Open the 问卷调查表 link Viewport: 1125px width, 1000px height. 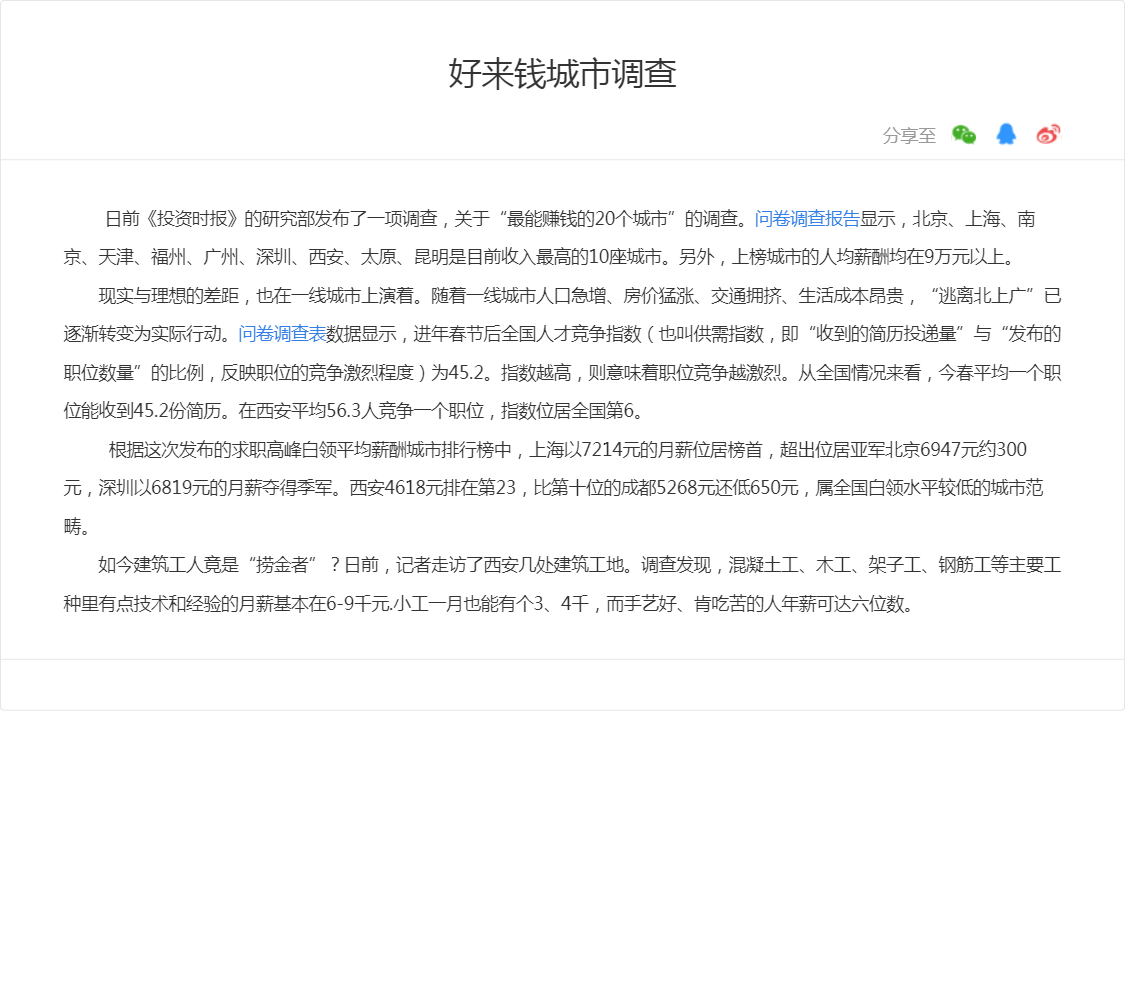(x=282, y=334)
